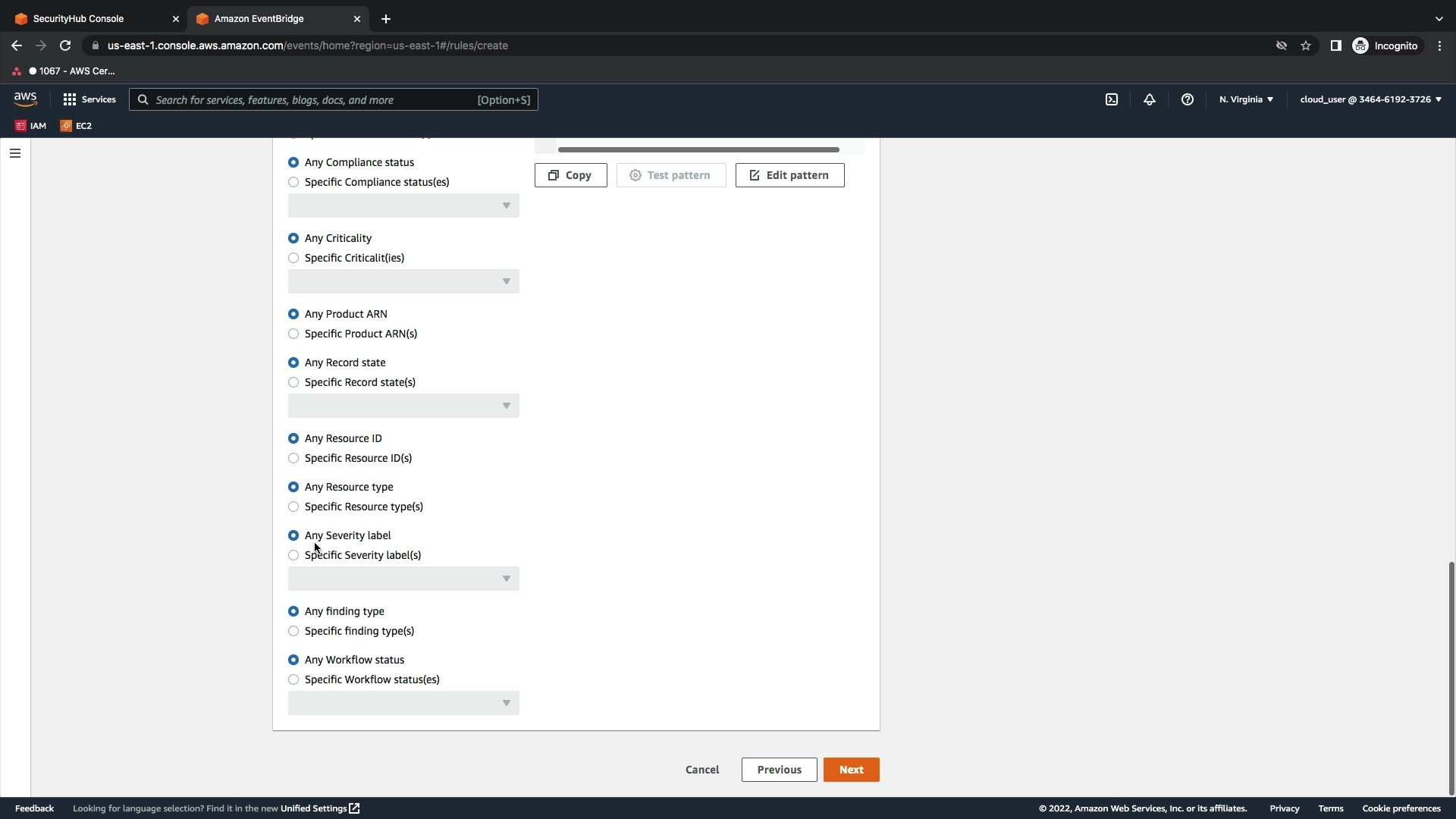Open the notifications bell
Image resolution: width=1456 pixels, height=819 pixels.
1150,99
